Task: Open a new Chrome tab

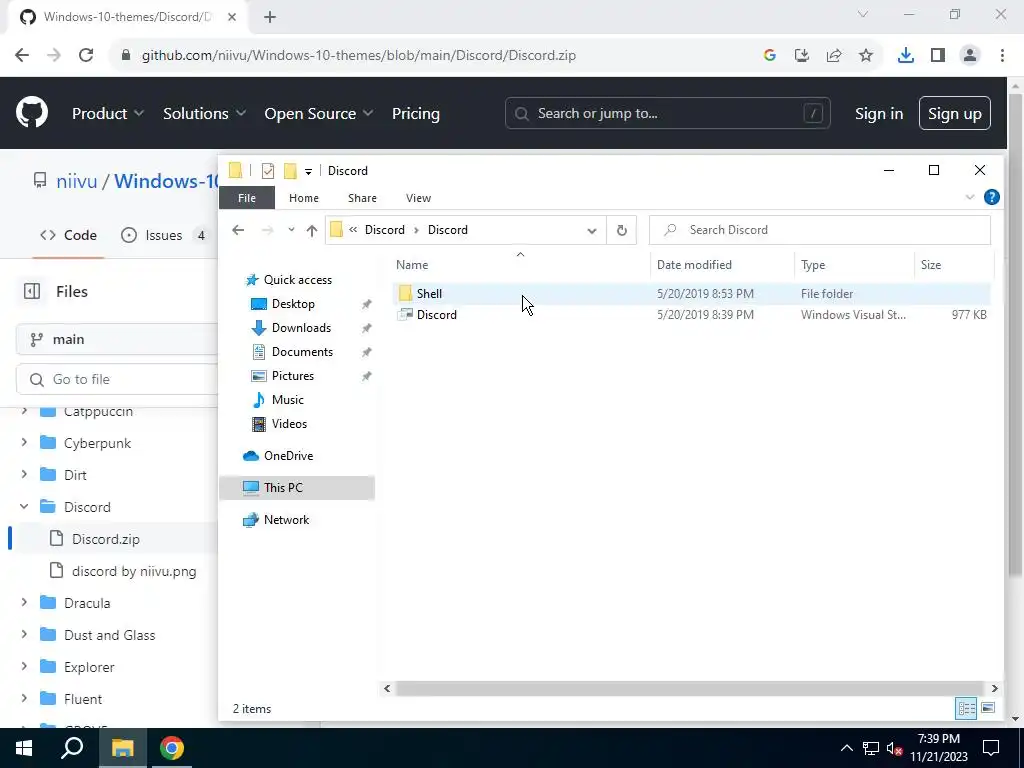Action: [270, 17]
